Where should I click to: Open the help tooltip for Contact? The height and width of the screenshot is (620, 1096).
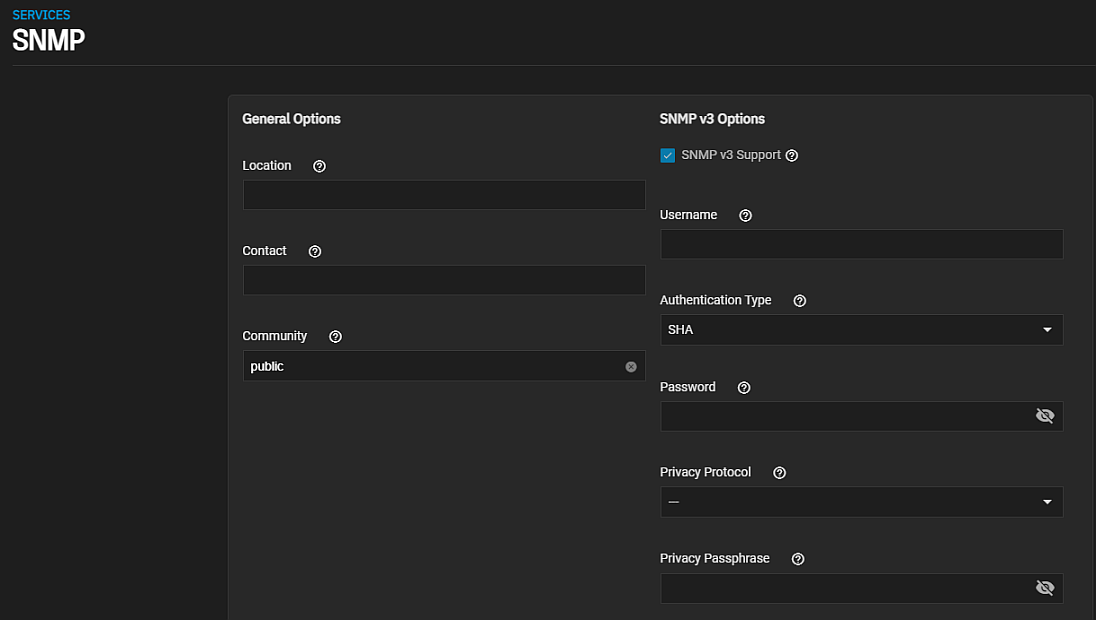pos(314,251)
